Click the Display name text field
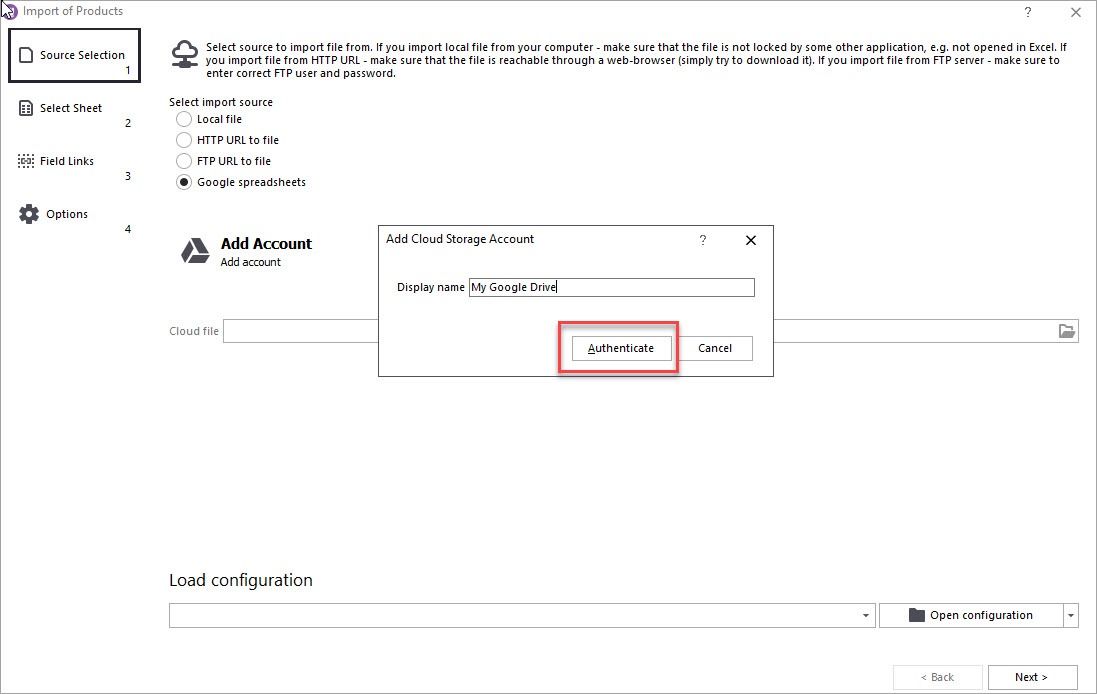This screenshot has width=1097, height=694. tap(611, 288)
